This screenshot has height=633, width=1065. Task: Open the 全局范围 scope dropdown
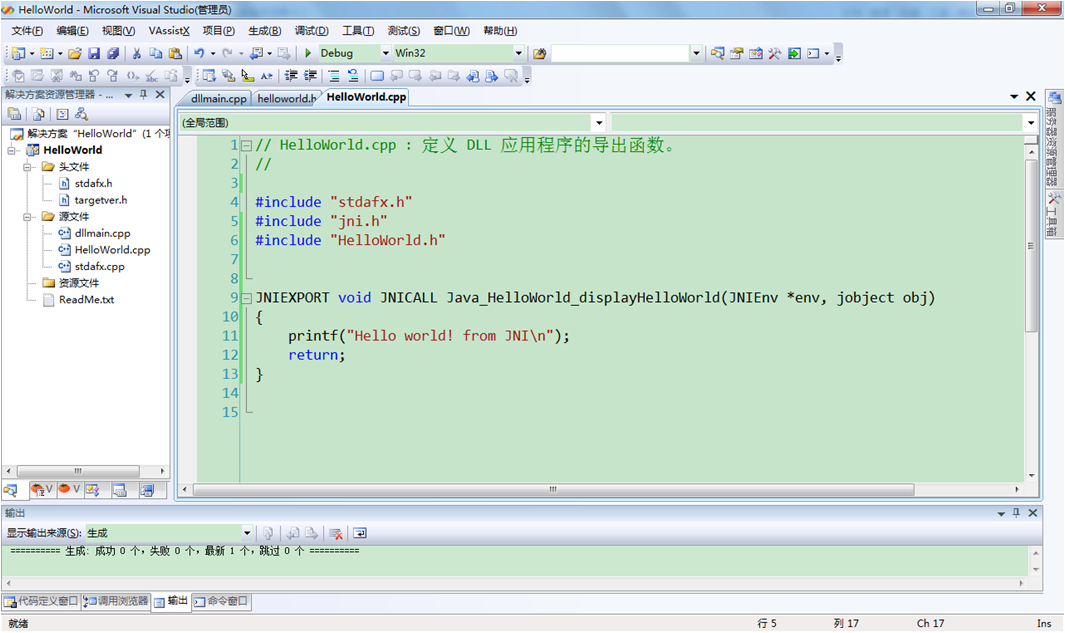tap(598, 123)
